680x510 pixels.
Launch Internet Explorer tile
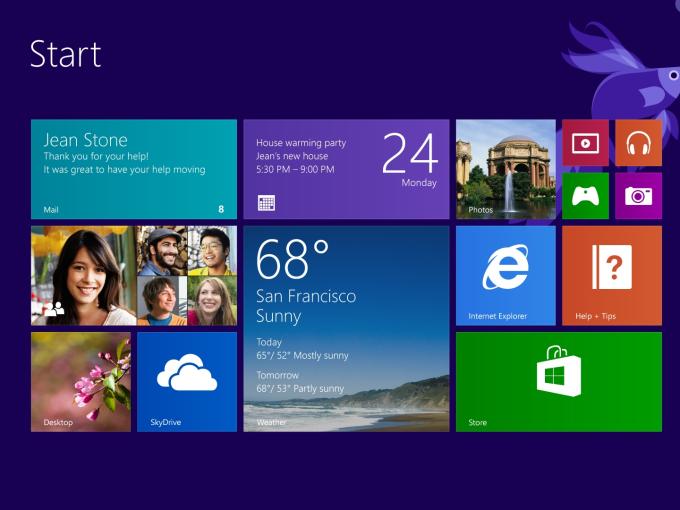click(506, 275)
